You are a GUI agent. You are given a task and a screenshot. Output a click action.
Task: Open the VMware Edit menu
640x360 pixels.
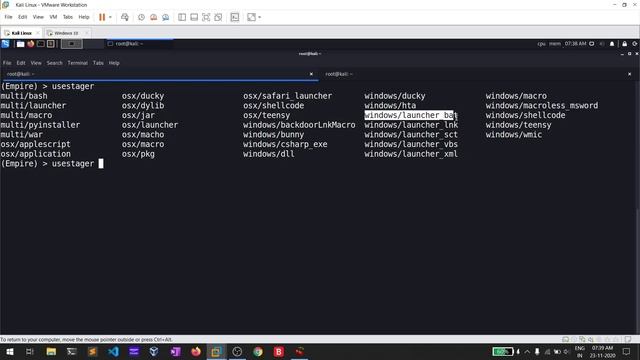pos(22,17)
